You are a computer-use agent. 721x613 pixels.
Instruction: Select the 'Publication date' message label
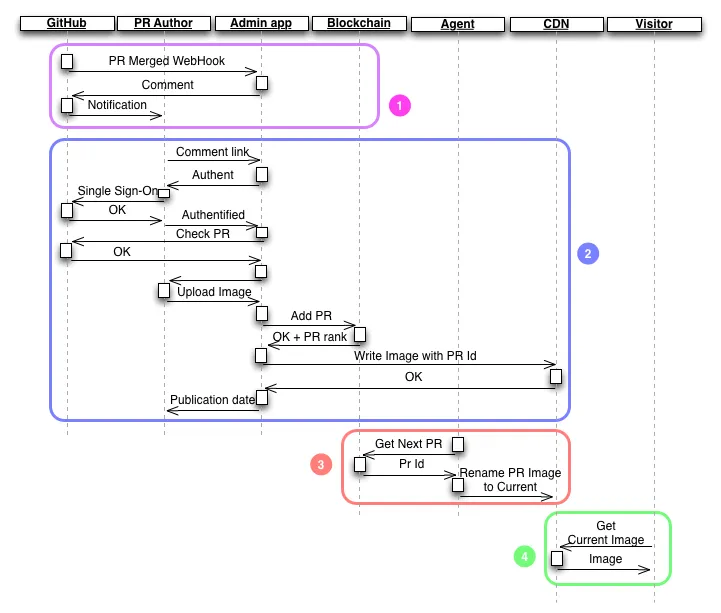pyautogui.click(x=212, y=400)
